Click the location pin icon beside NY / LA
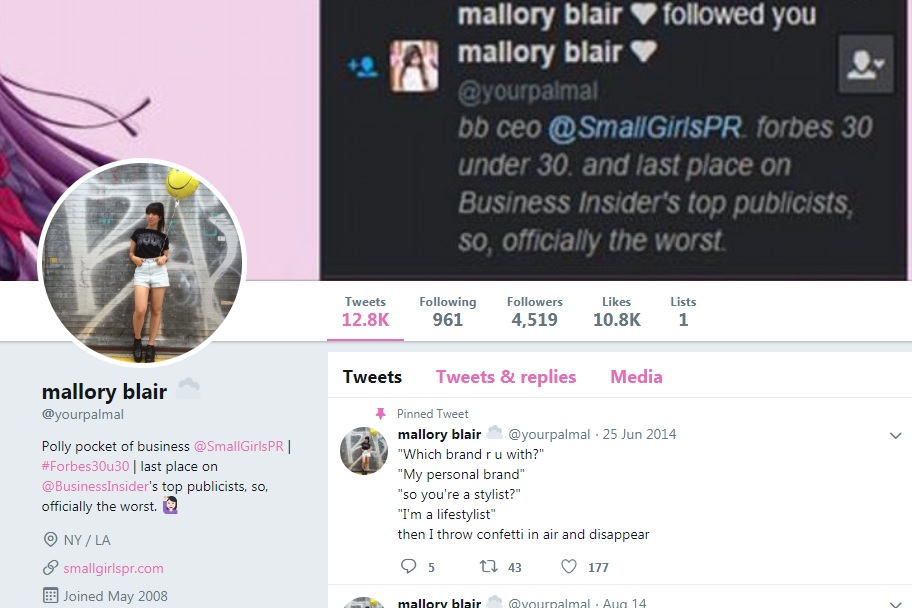The height and width of the screenshot is (608, 912). coord(51,539)
